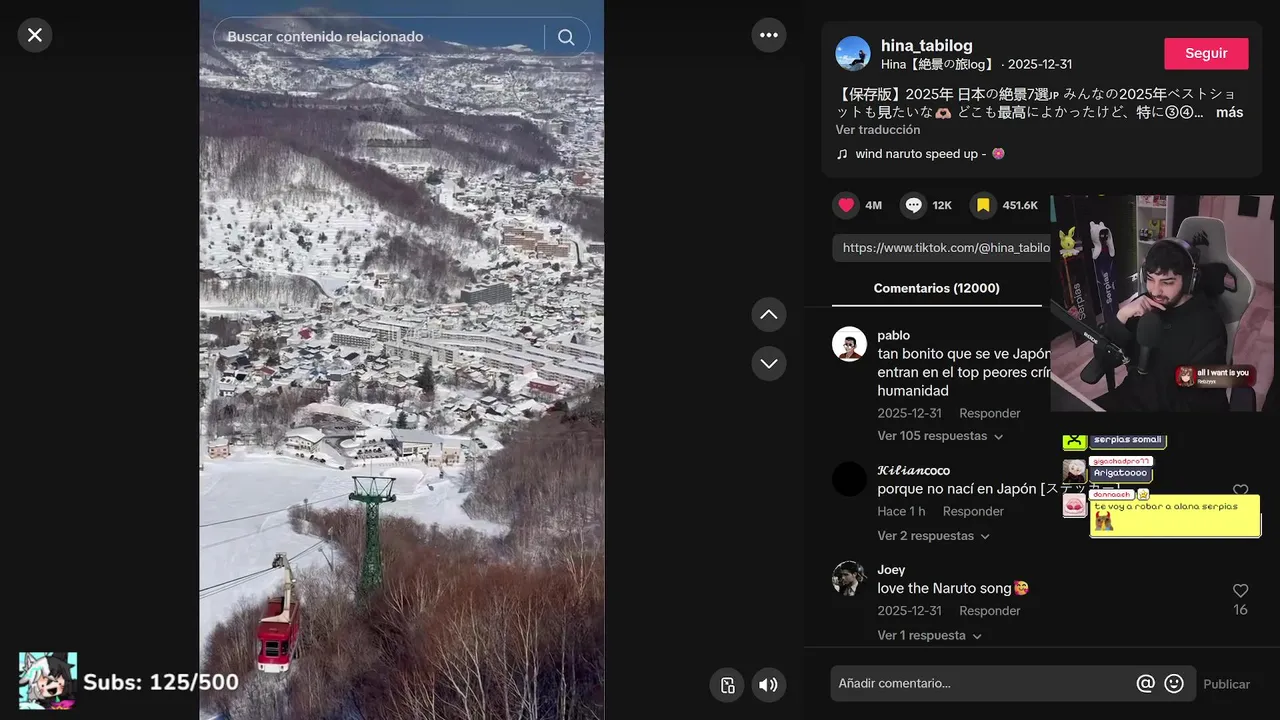Viewport: 1280px width, 720px height.
Task: Open the three-dots more options menu
Action: [x=769, y=35]
